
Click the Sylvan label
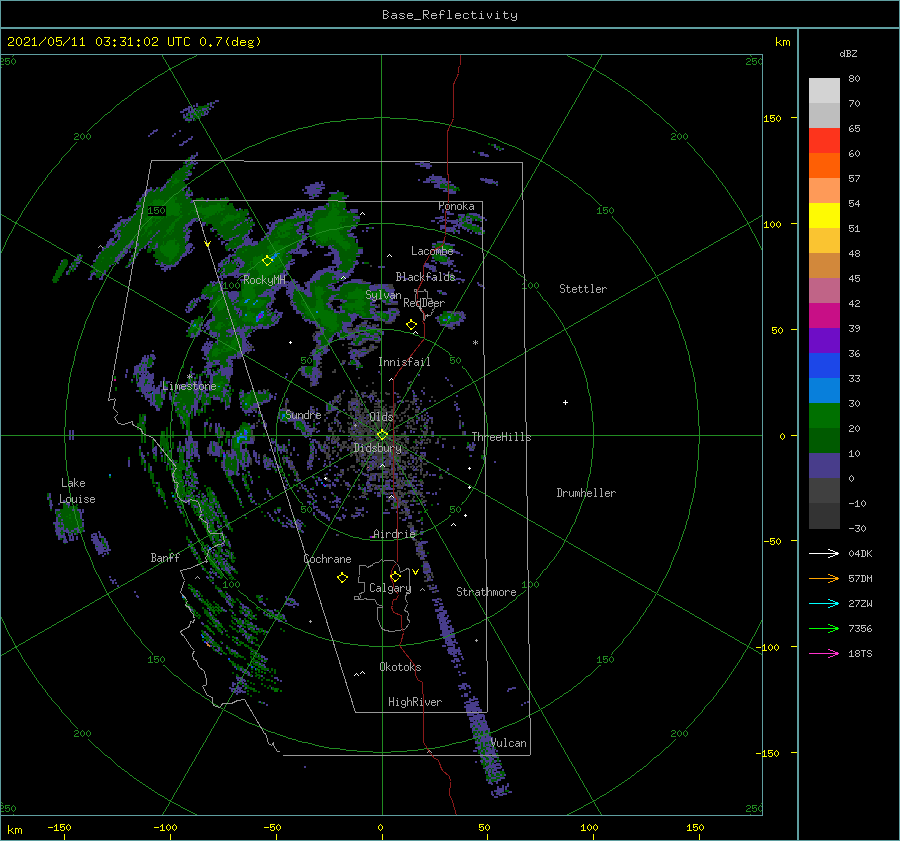(383, 295)
